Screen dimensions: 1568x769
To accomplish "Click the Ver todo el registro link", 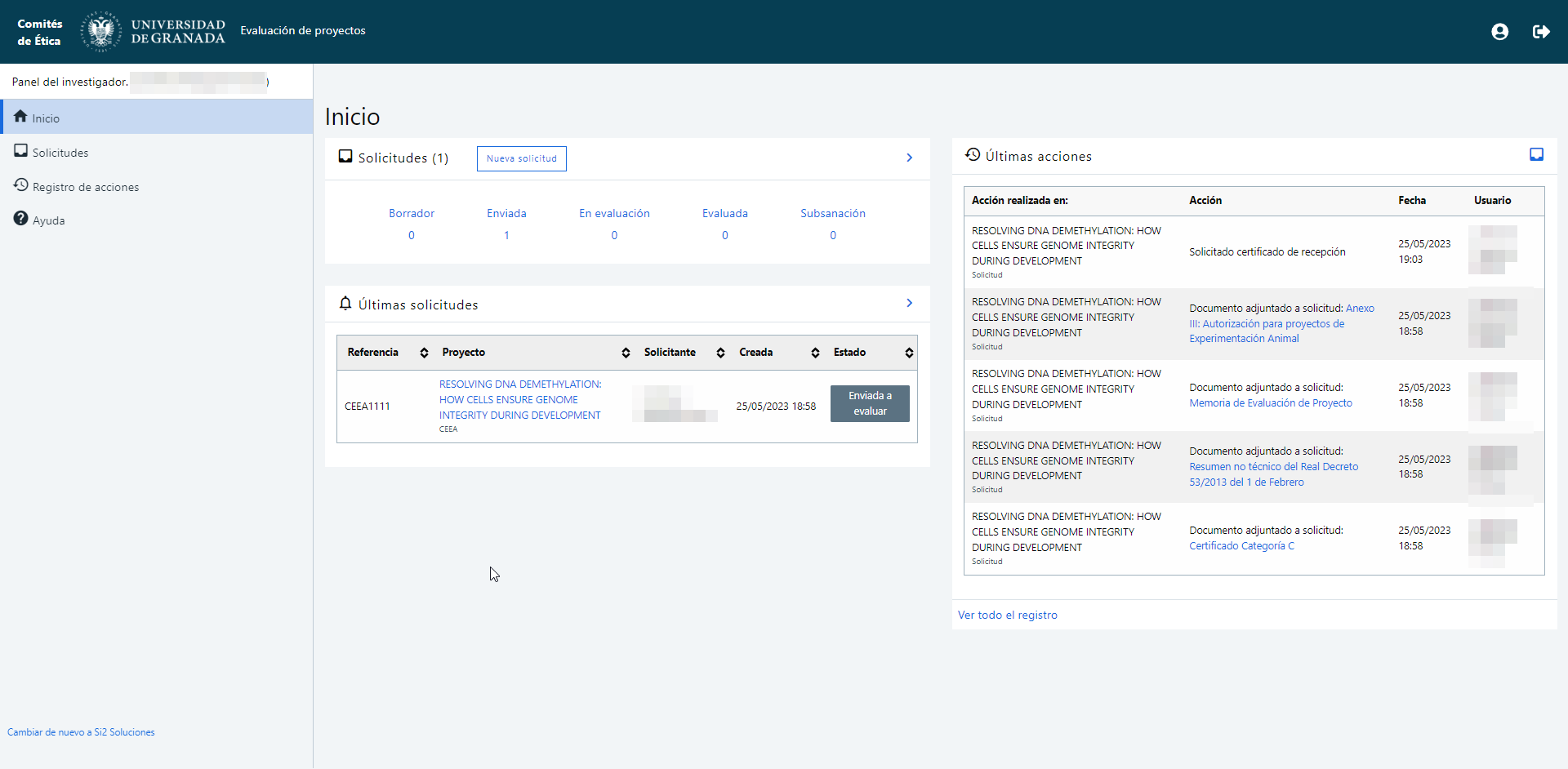I will (1007, 615).
